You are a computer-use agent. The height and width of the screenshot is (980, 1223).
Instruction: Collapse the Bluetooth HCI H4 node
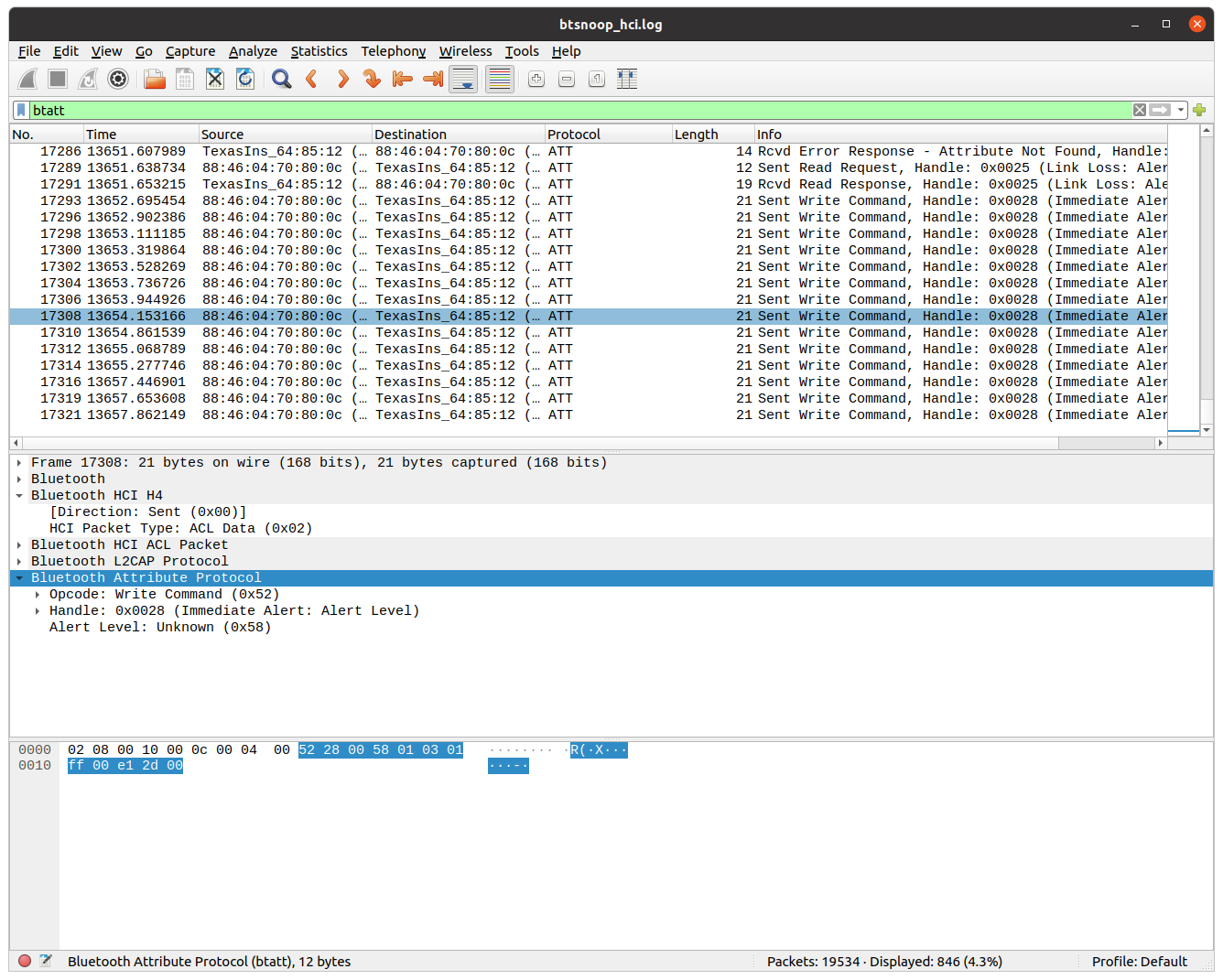point(19,496)
